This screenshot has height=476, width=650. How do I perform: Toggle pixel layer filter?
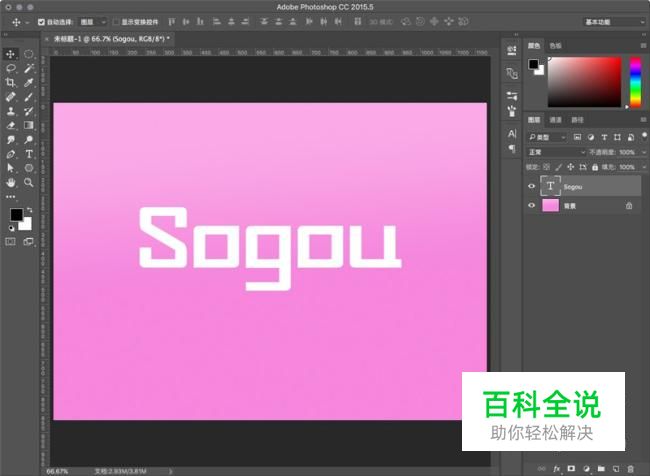(x=577, y=137)
